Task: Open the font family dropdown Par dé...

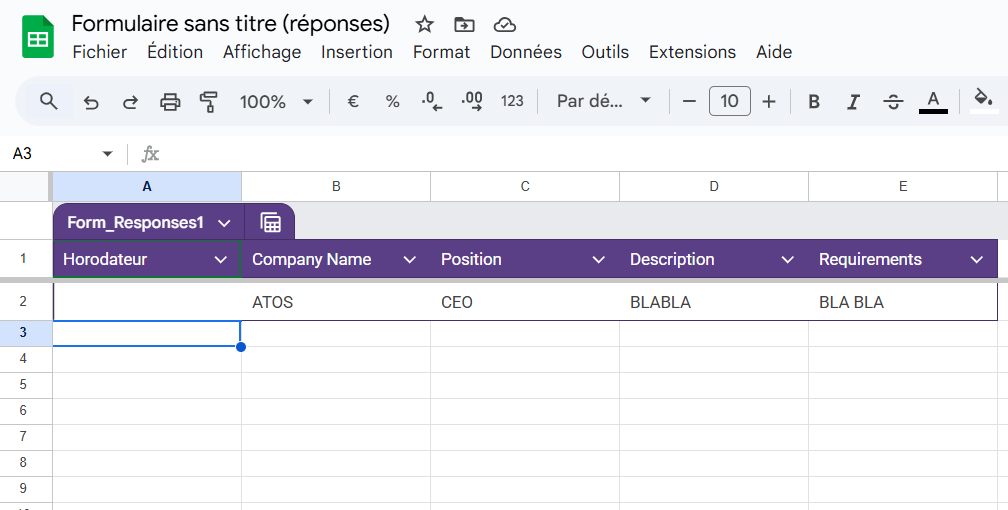Action: point(604,102)
